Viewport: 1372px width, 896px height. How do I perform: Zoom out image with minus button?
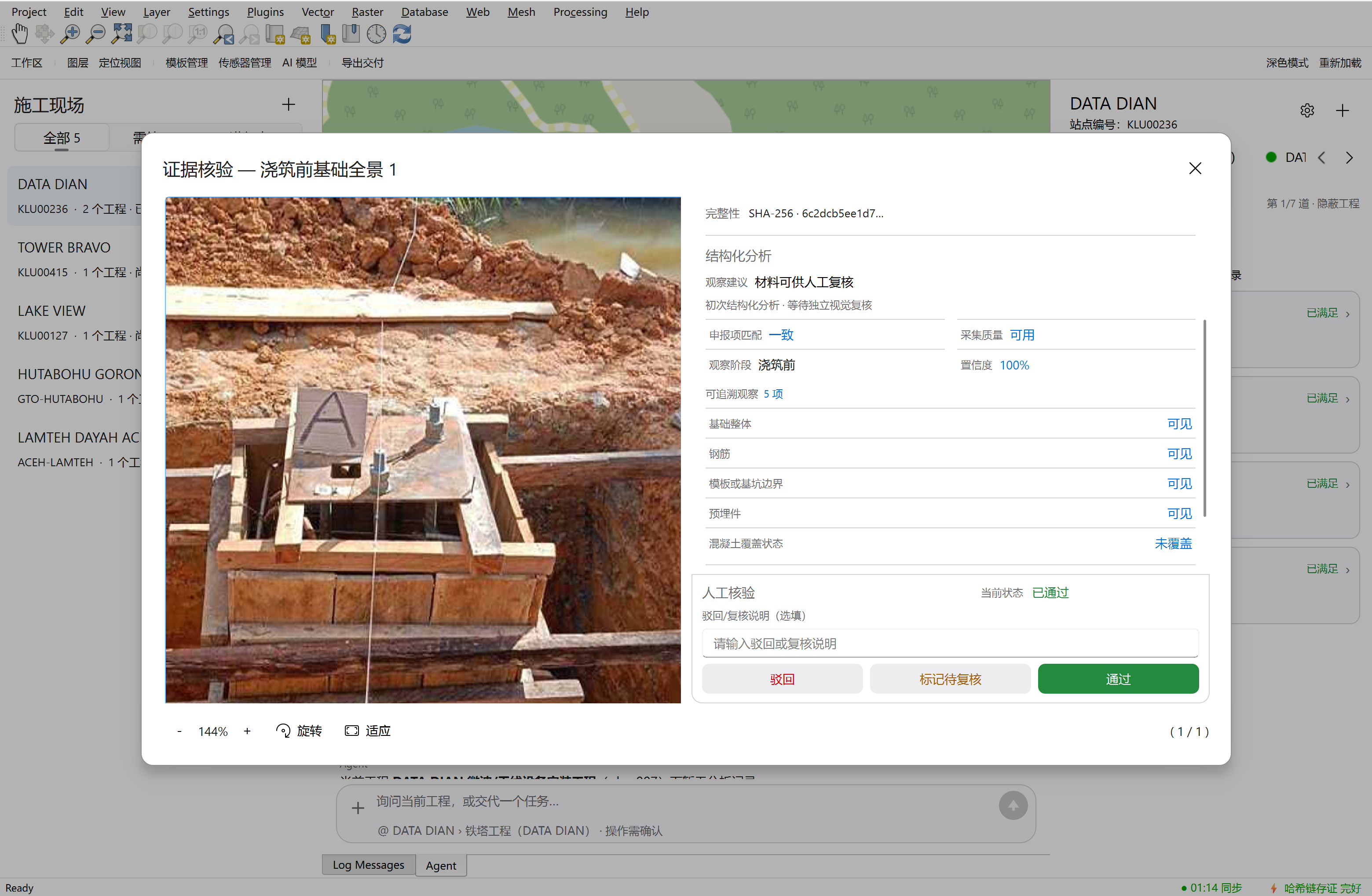[x=179, y=731]
